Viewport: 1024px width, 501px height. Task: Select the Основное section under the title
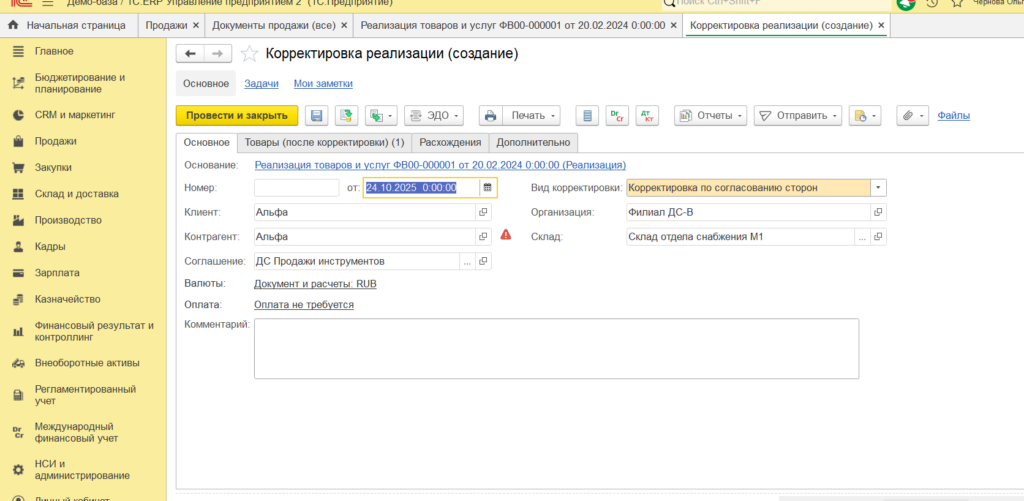pos(206,84)
